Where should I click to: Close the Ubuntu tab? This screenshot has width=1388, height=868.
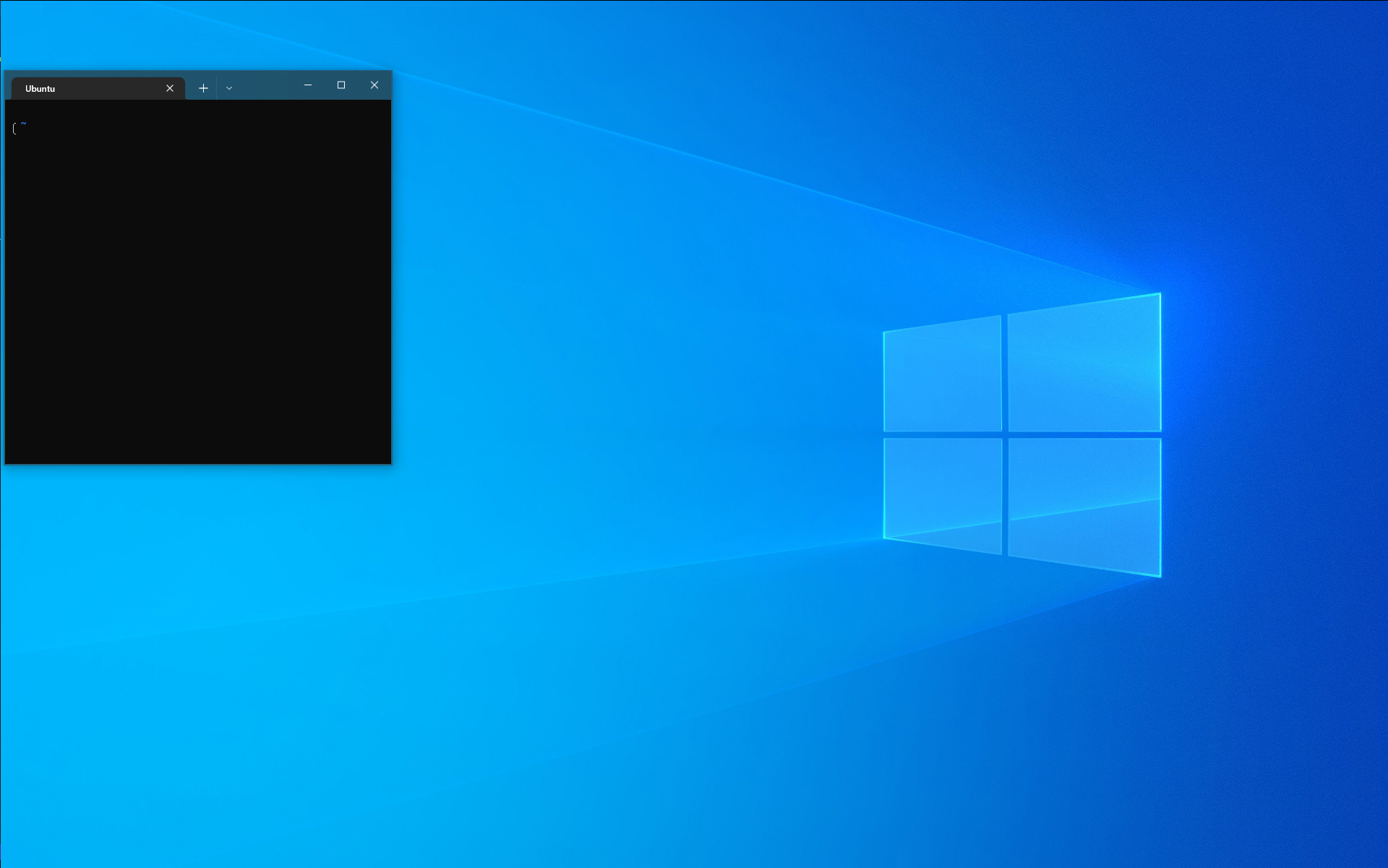click(170, 88)
